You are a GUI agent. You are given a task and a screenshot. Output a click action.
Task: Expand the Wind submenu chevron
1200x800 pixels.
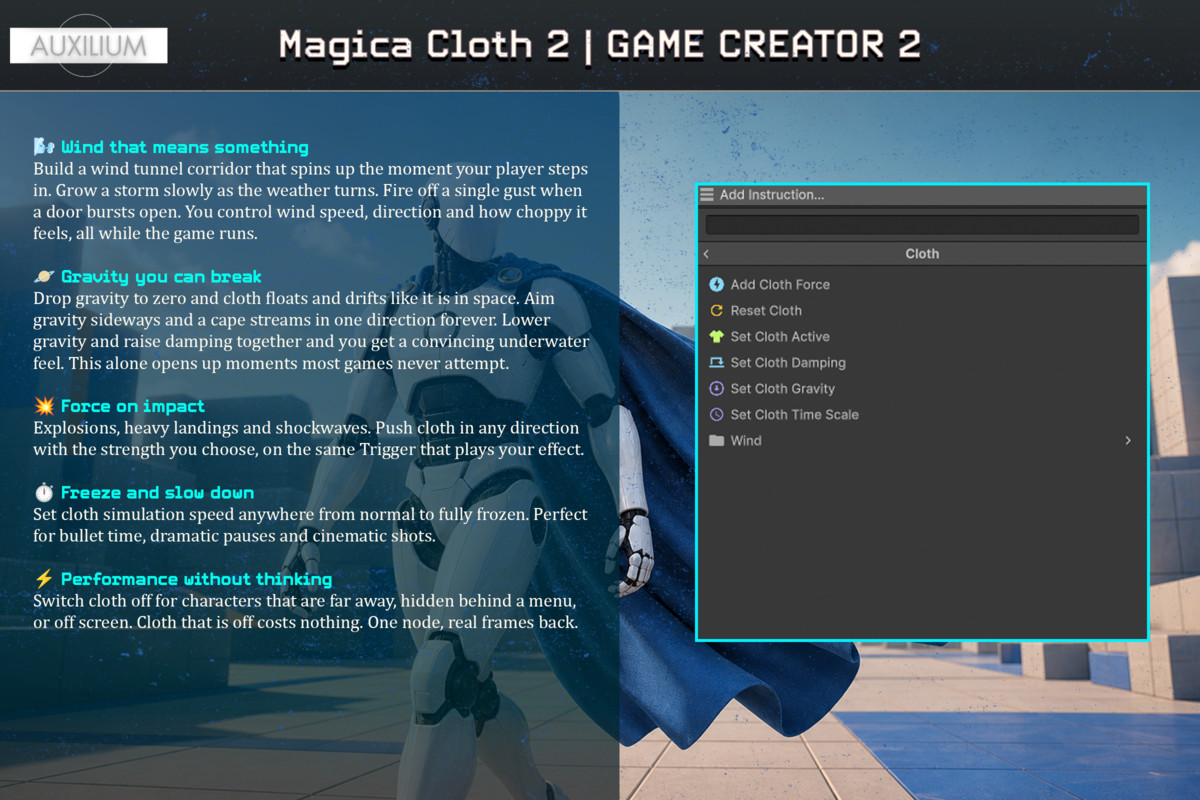pyautogui.click(x=1128, y=441)
